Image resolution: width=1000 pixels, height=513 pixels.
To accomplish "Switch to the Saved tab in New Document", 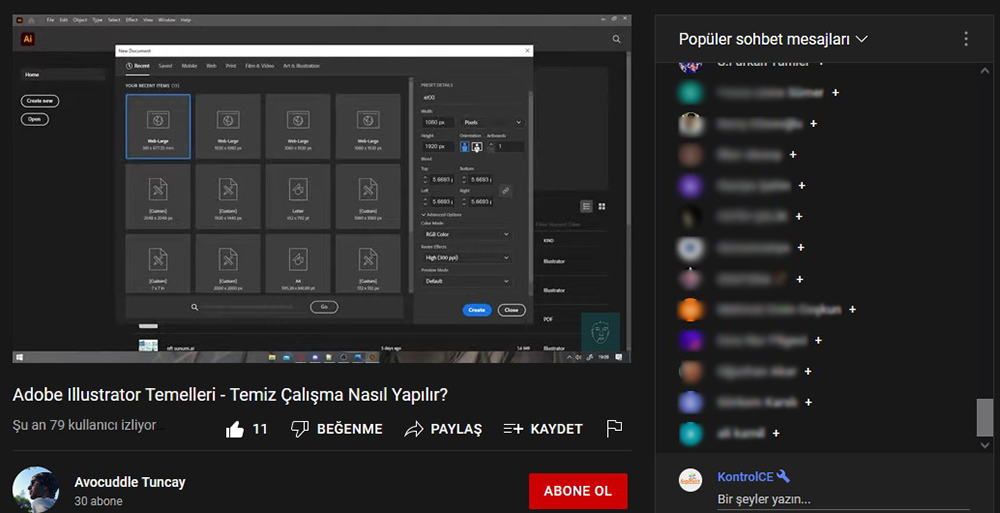I will (165, 66).
